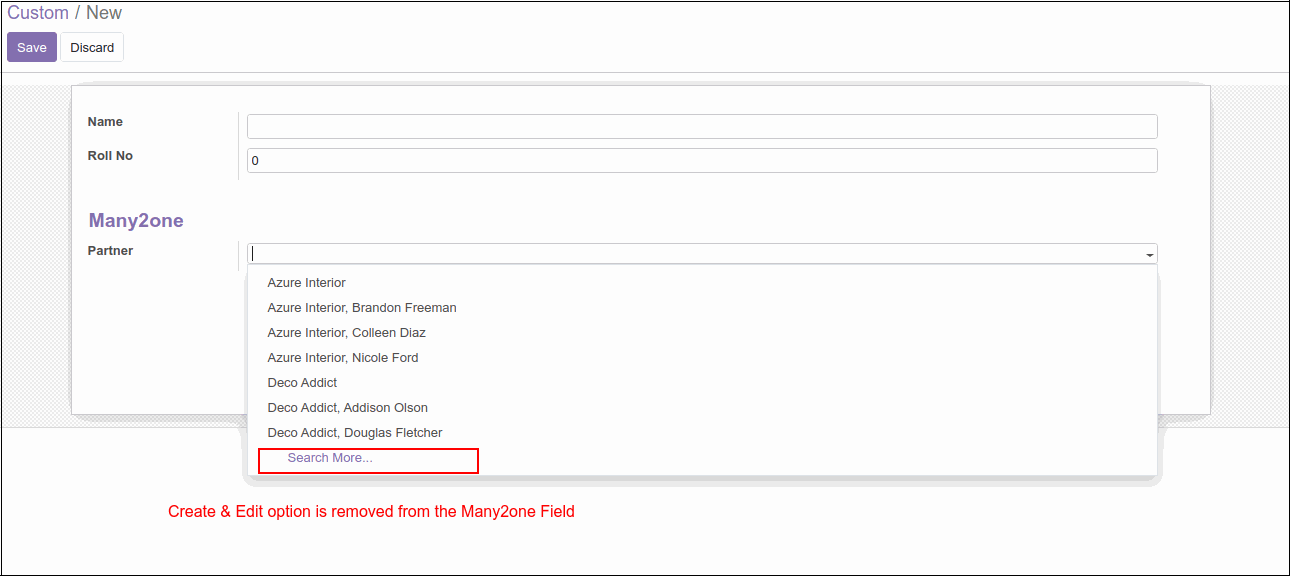
Task: Choose Azure Interior, Brandon Freeman
Action: point(702,308)
